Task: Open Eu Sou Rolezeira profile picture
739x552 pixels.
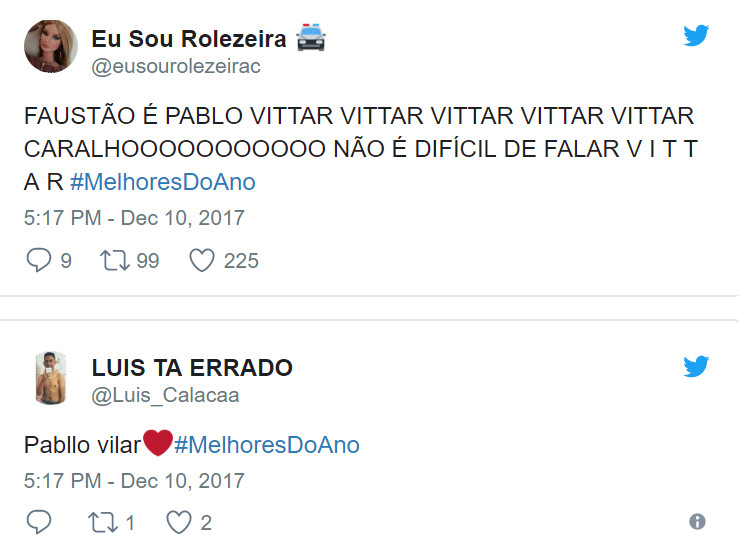Action: click(x=46, y=46)
